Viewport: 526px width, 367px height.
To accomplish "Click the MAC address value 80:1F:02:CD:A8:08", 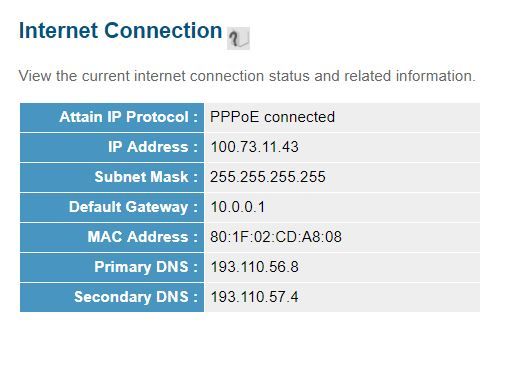I will (x=276, y=237).
